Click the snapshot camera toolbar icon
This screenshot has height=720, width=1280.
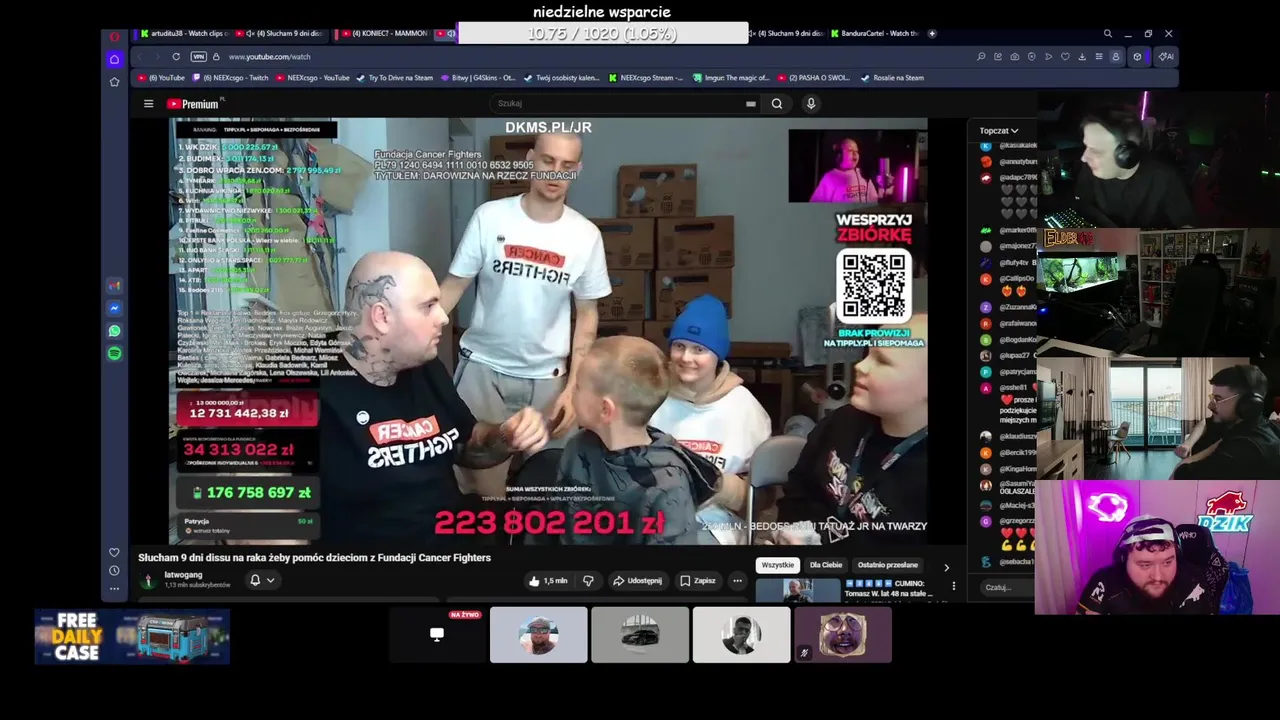tap(1015, 57)
